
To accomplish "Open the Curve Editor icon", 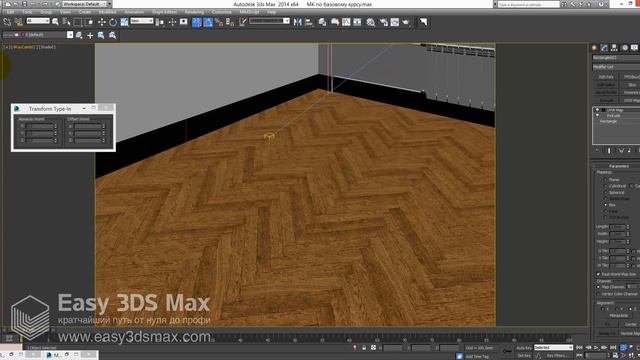I will tap(346, 22).
